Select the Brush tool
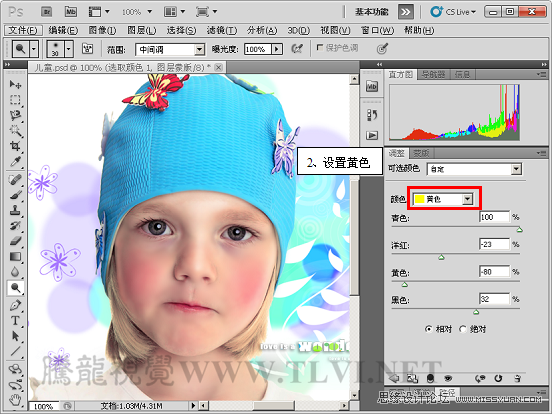The image size is (552, 414). 15,195
